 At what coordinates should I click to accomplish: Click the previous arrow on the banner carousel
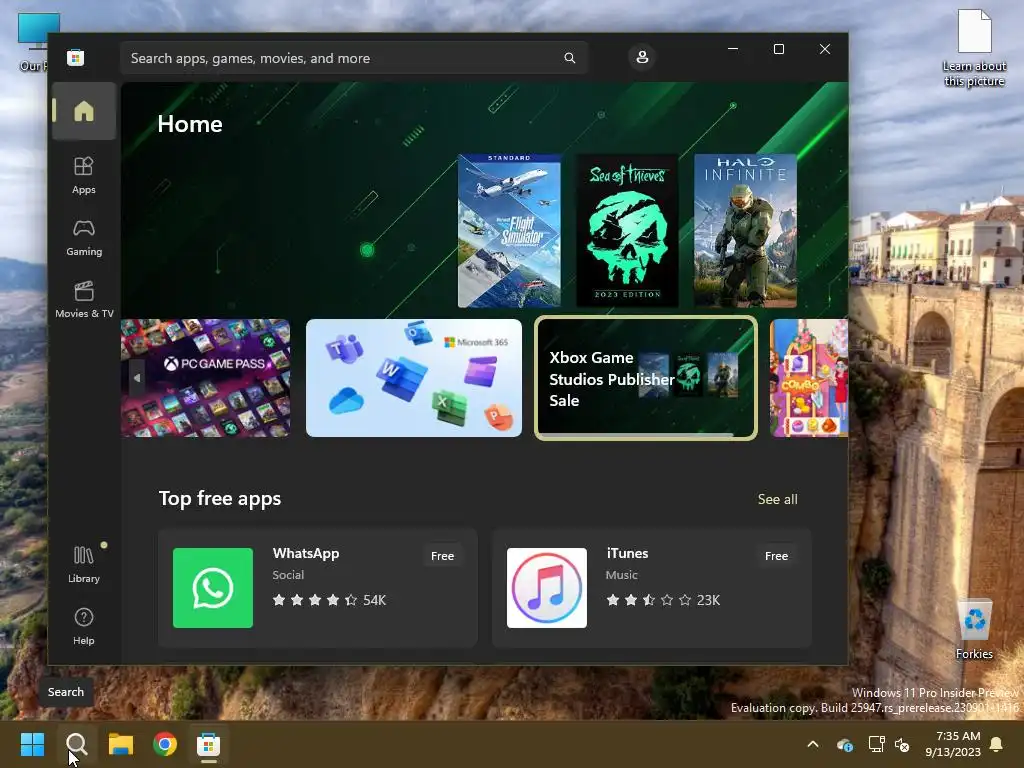pos(136,378)
